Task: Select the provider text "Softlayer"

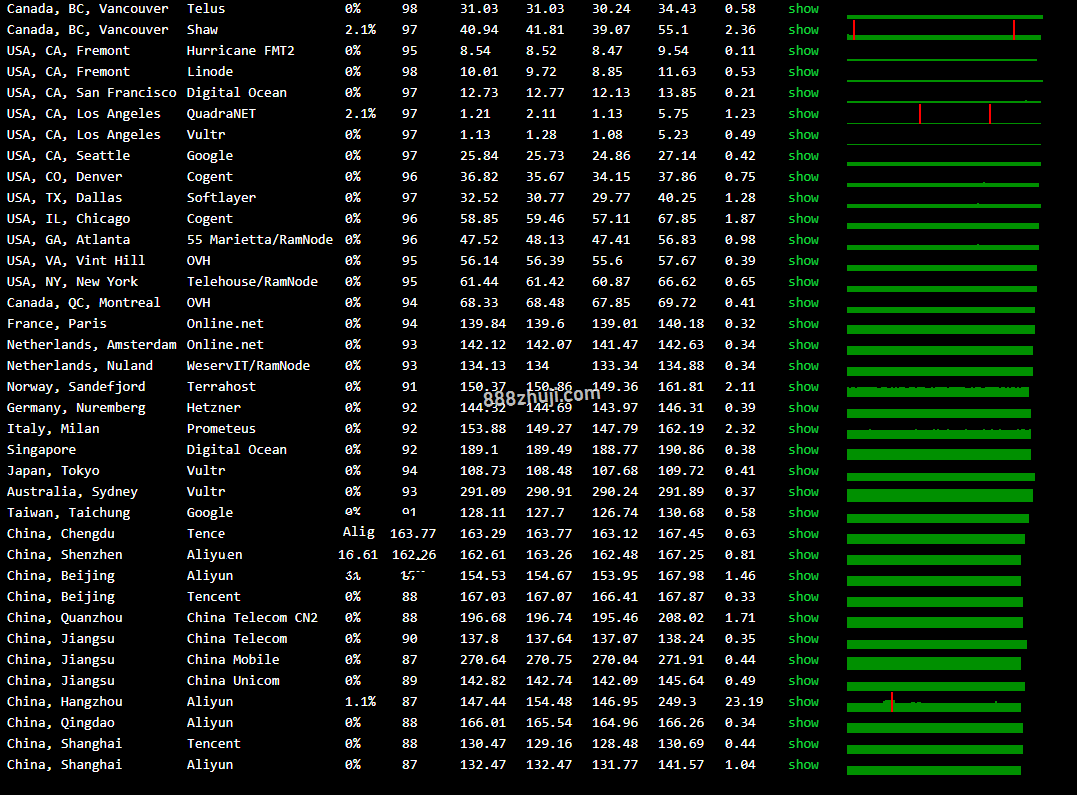Action: (221, 198)
